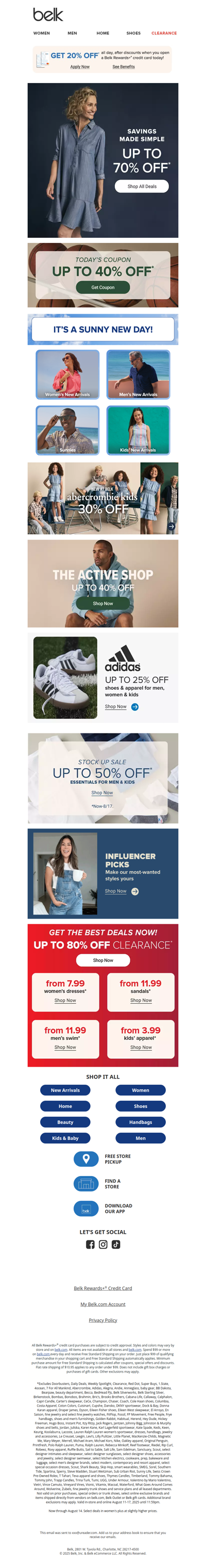Select the SHOES navigation item

tap(133, 34)
